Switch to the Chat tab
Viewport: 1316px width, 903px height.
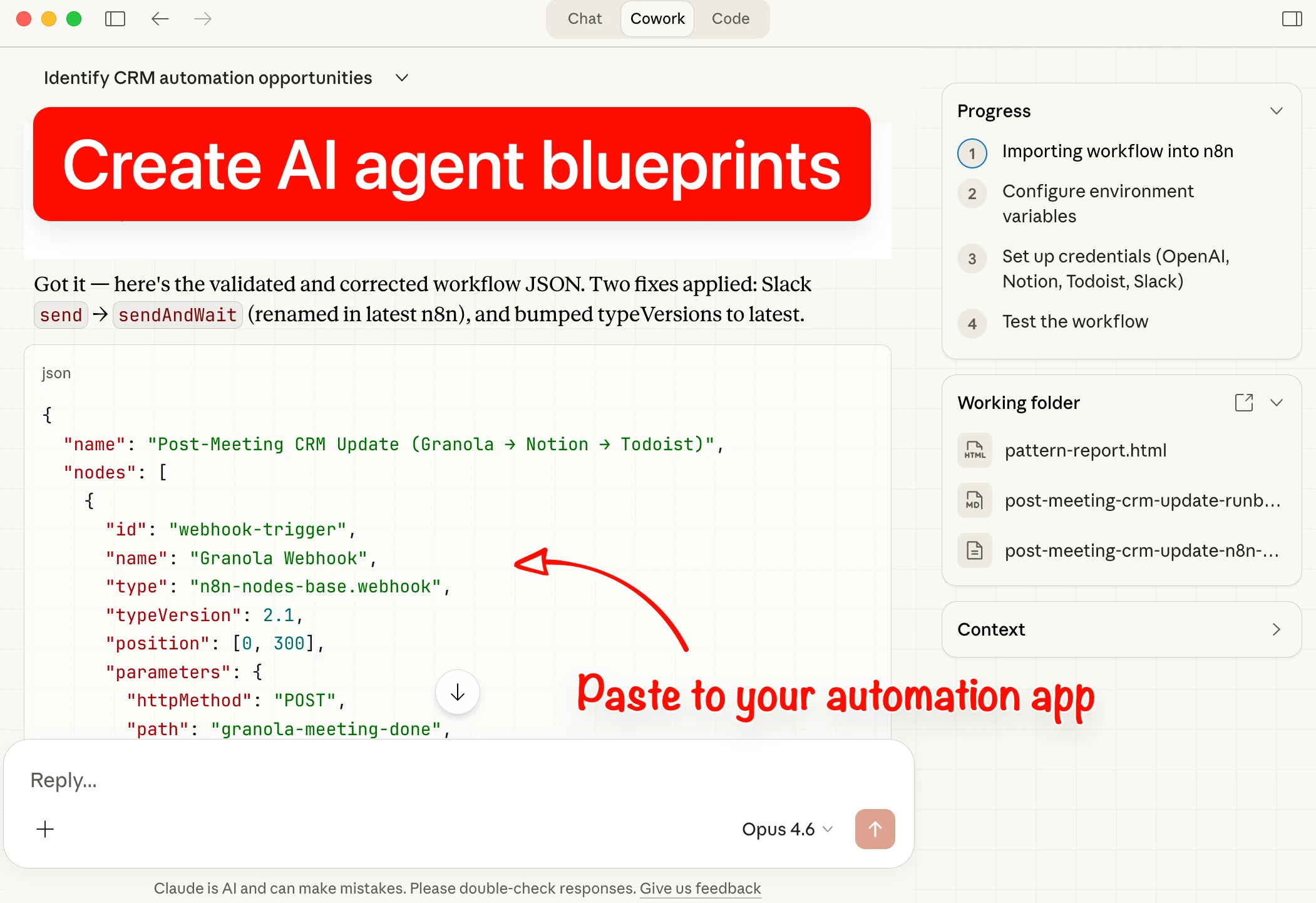[x=584, y=19]
